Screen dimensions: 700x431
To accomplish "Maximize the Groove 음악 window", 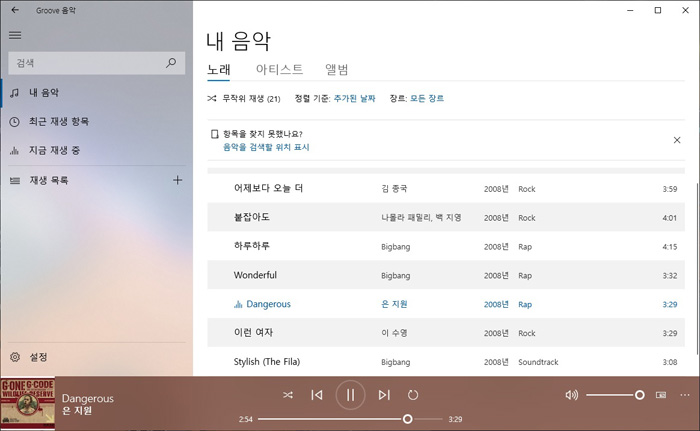I will 658,10.
